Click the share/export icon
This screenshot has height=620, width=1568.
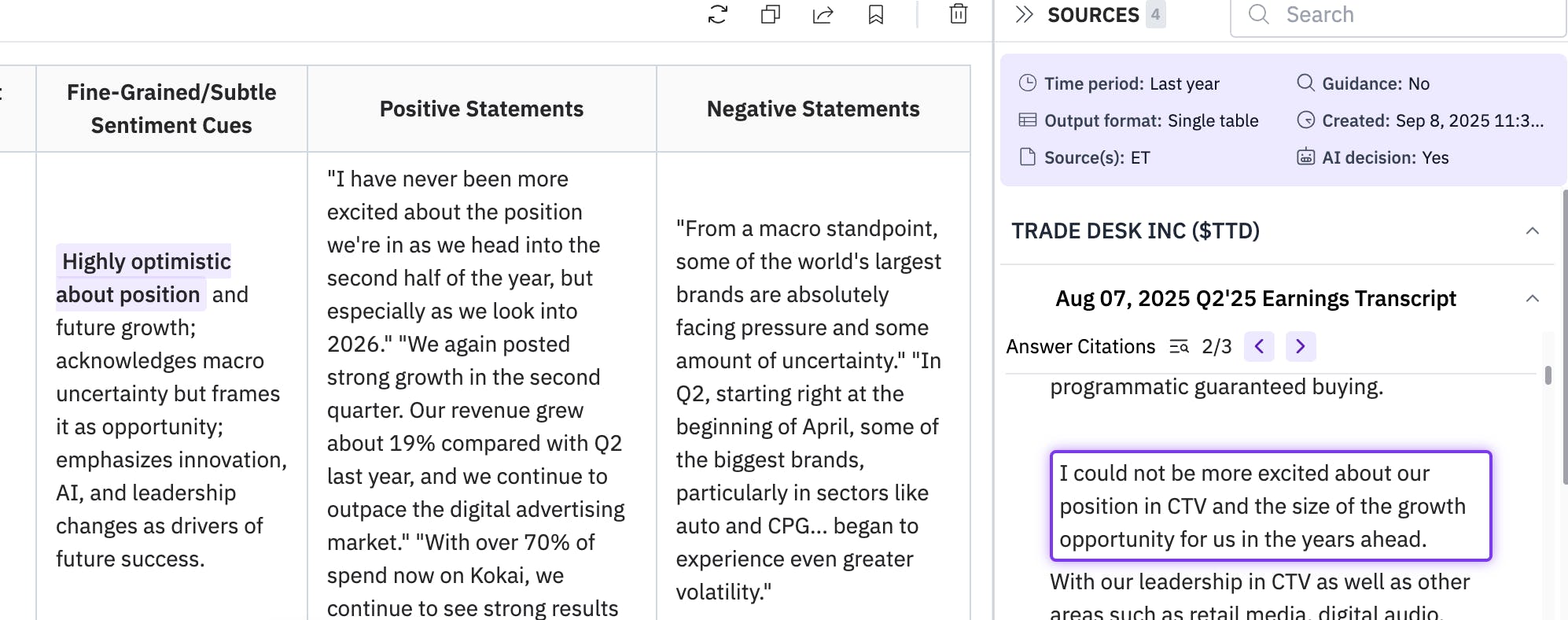823,14
